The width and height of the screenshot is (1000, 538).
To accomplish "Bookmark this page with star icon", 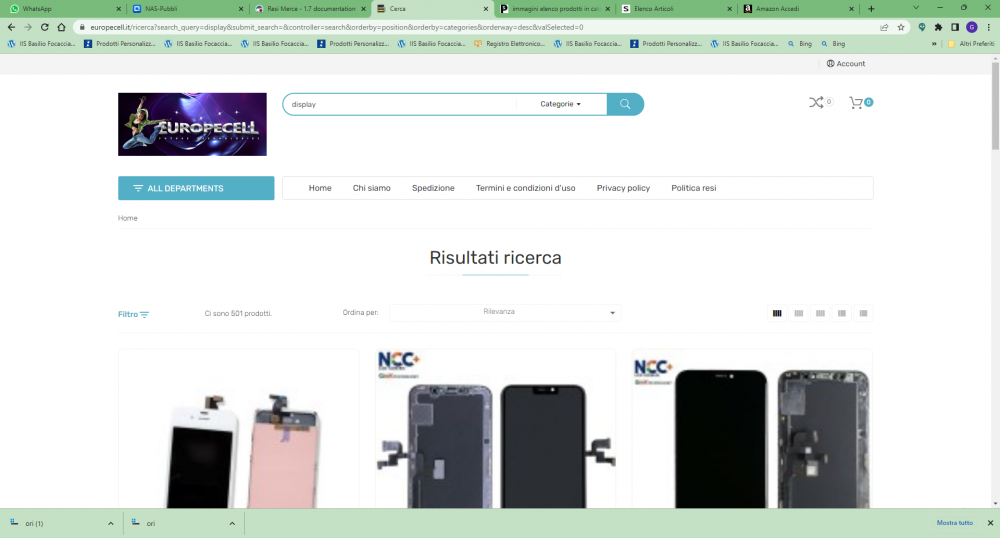I will click(901, 27).
